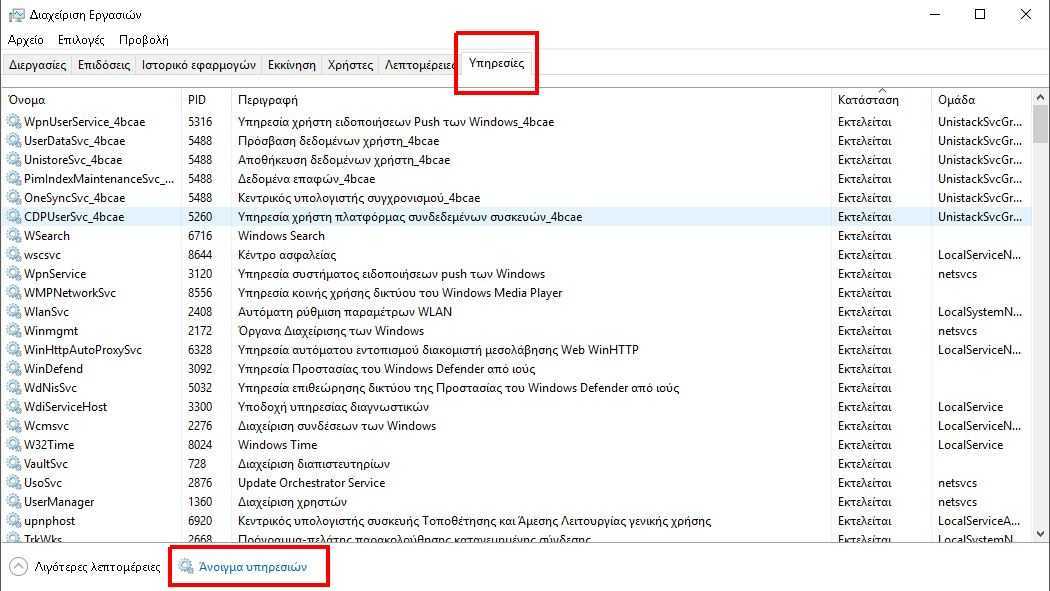
Task: Switch to the Επιδόσεις tab
Action: tap(104, 65)
